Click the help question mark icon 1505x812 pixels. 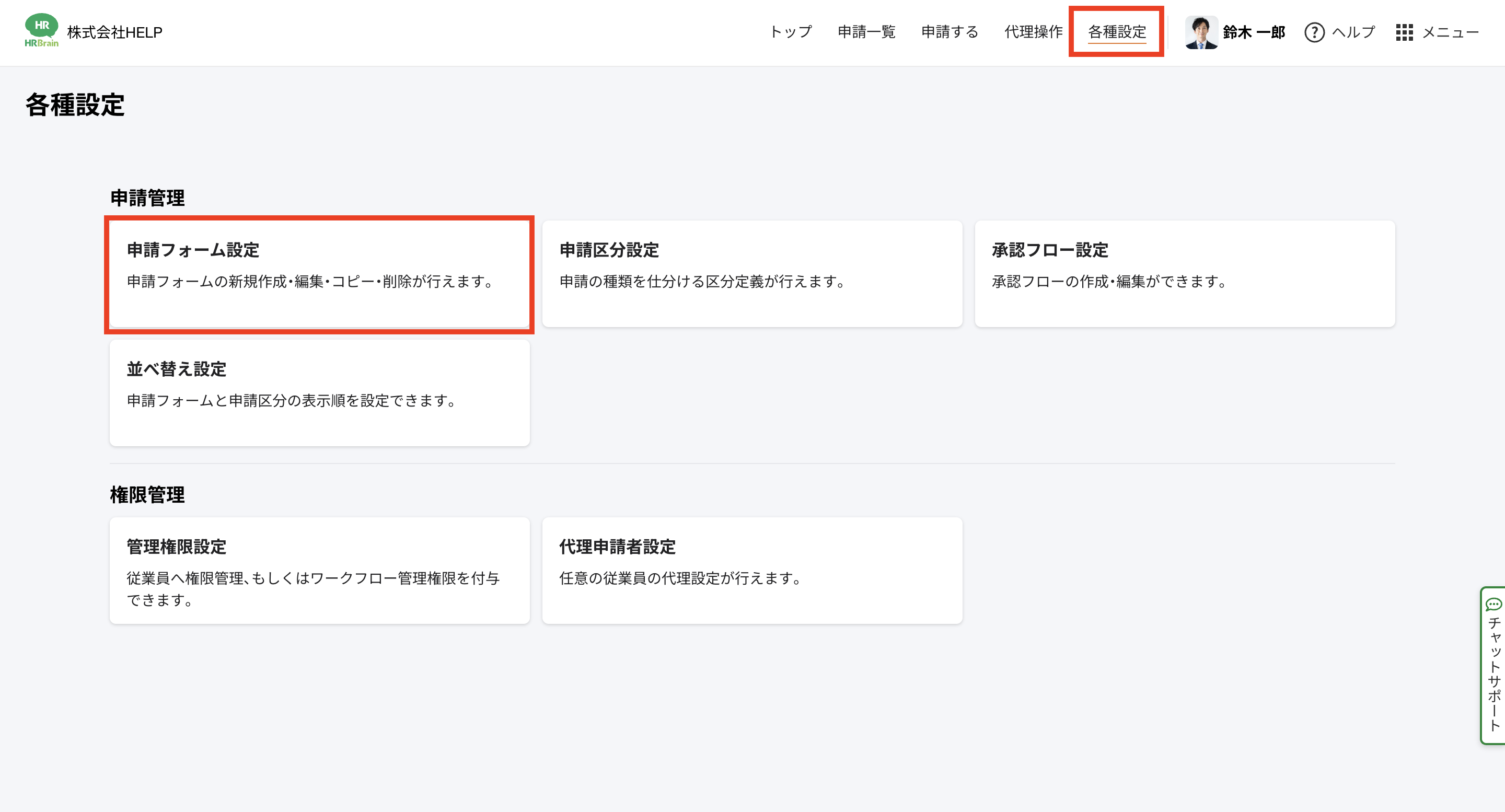tap(1314, 32)
